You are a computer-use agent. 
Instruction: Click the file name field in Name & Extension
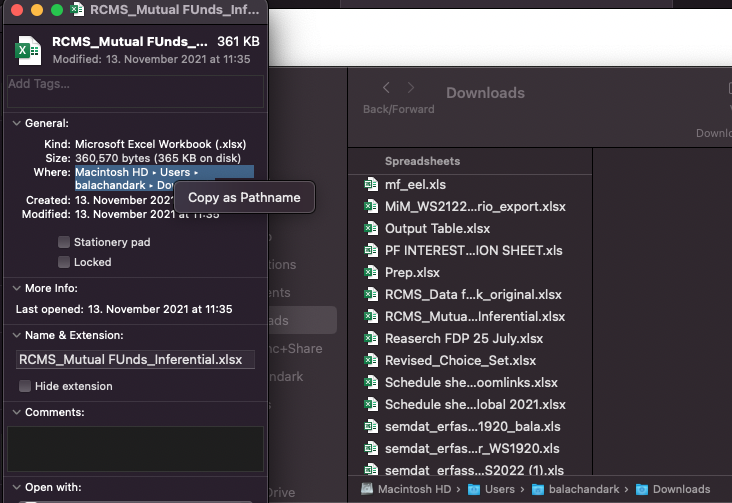[x=135, y=359]
